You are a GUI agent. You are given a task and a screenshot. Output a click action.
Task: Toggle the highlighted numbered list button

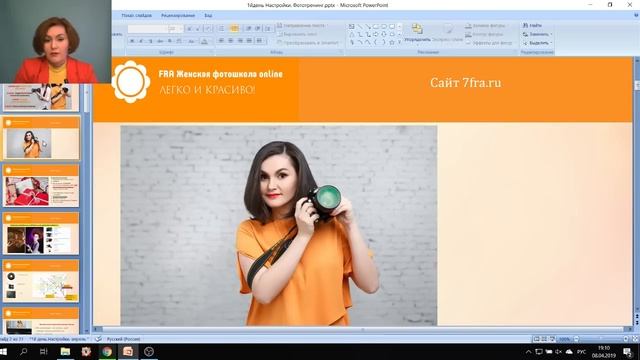coord(234,29)
